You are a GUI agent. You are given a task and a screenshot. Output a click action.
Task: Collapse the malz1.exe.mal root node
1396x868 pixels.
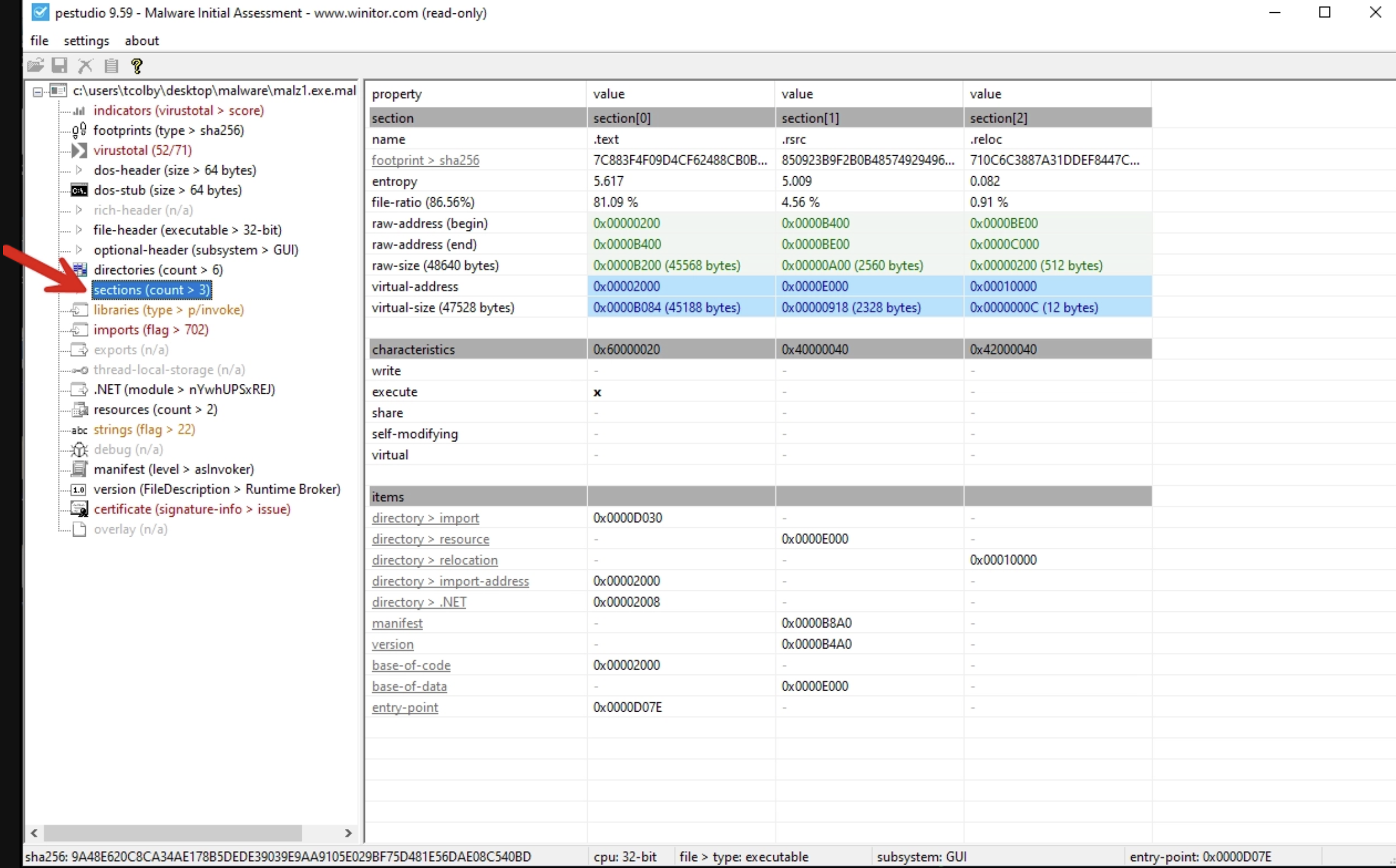coord(37,92)
